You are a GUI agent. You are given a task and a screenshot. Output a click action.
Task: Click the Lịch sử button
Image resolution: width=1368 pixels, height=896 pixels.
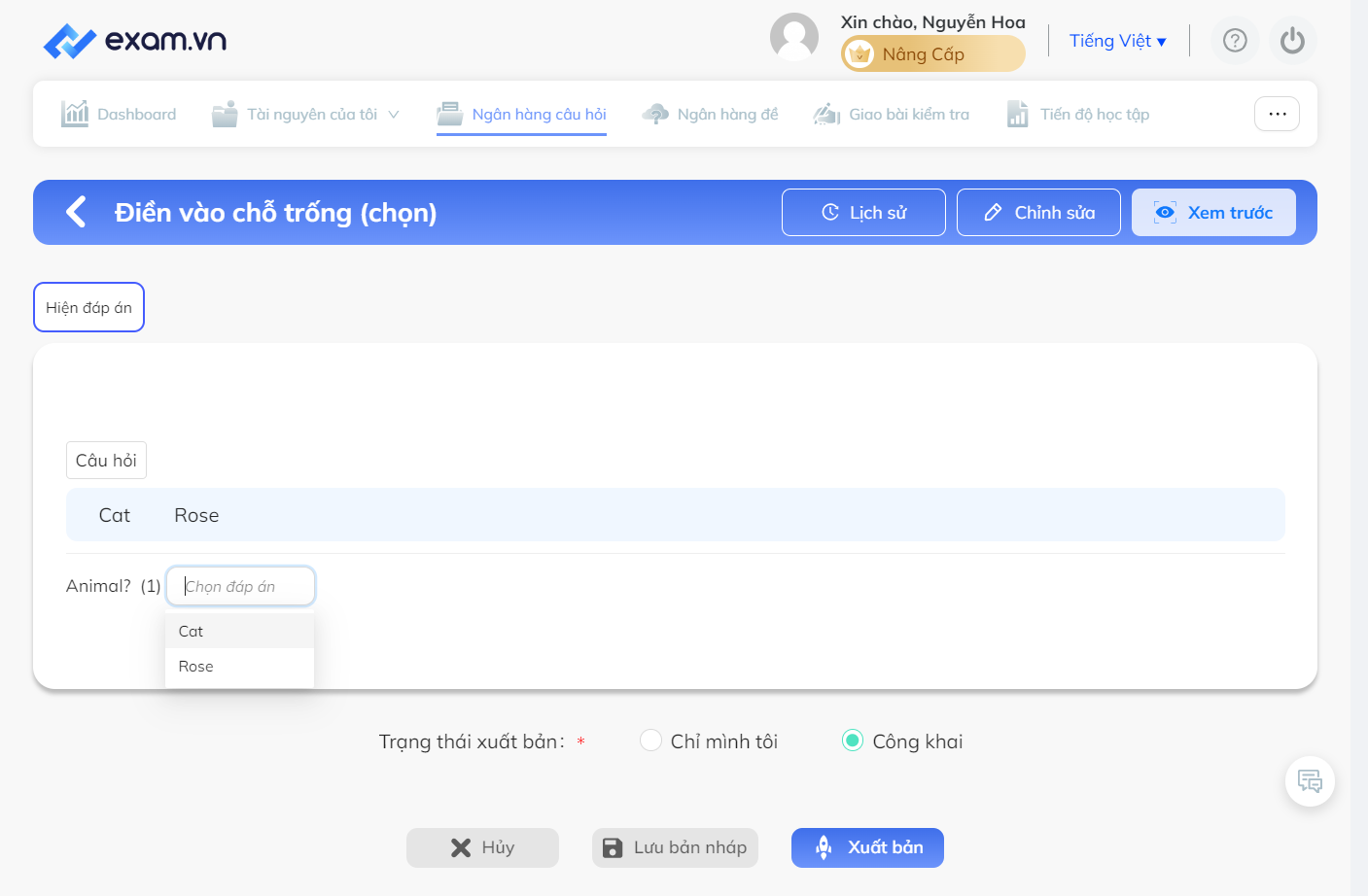tap(863, 212)
